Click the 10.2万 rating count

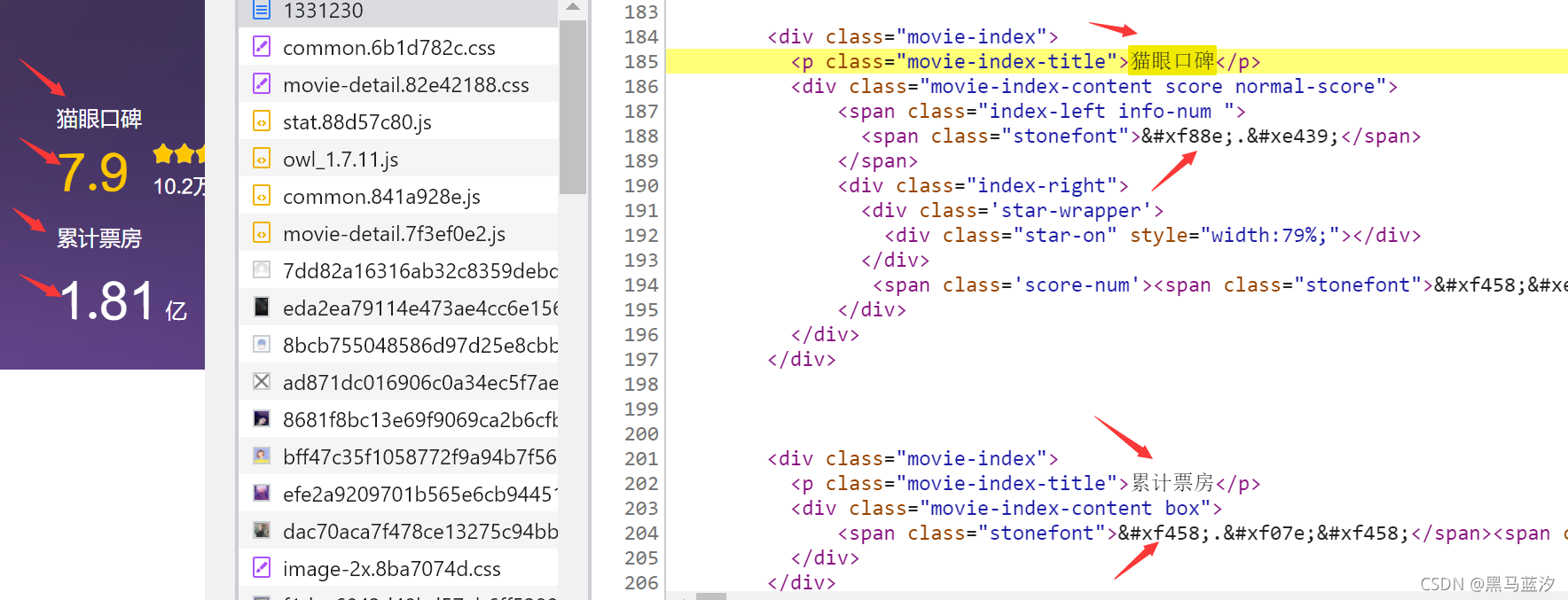[x=179, y=186]
